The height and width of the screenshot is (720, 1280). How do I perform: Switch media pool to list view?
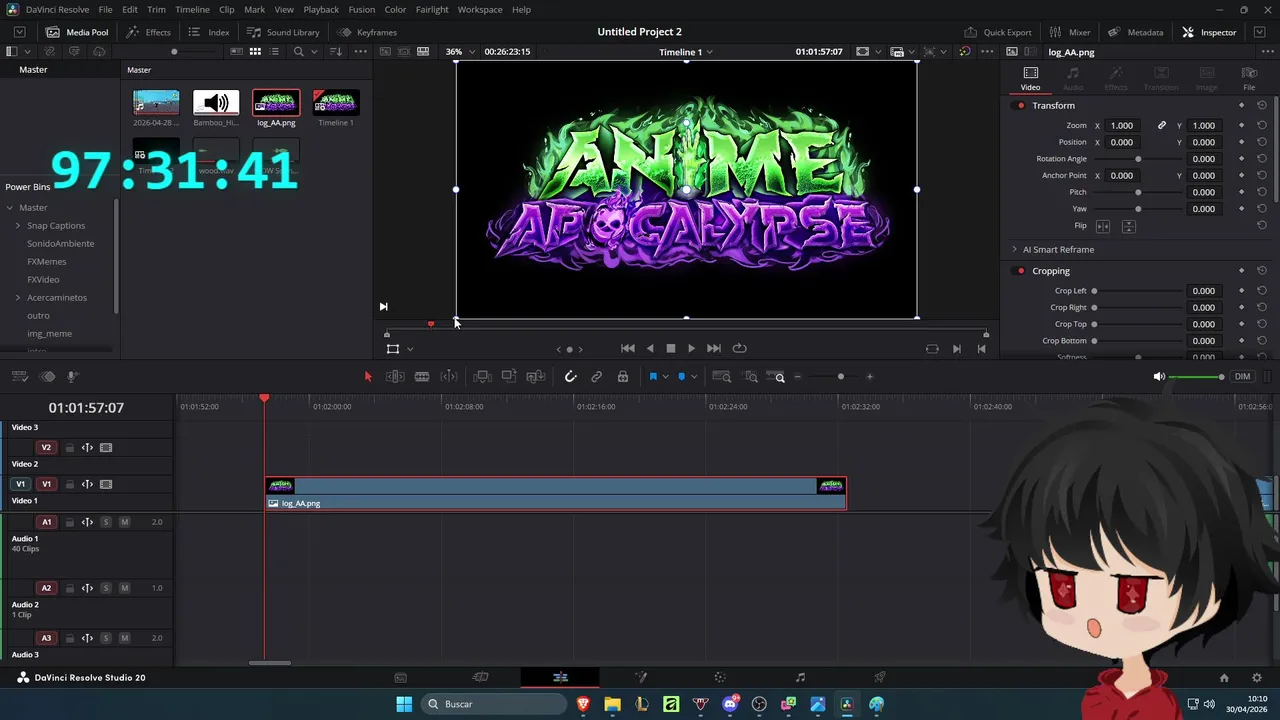(274, 52)
